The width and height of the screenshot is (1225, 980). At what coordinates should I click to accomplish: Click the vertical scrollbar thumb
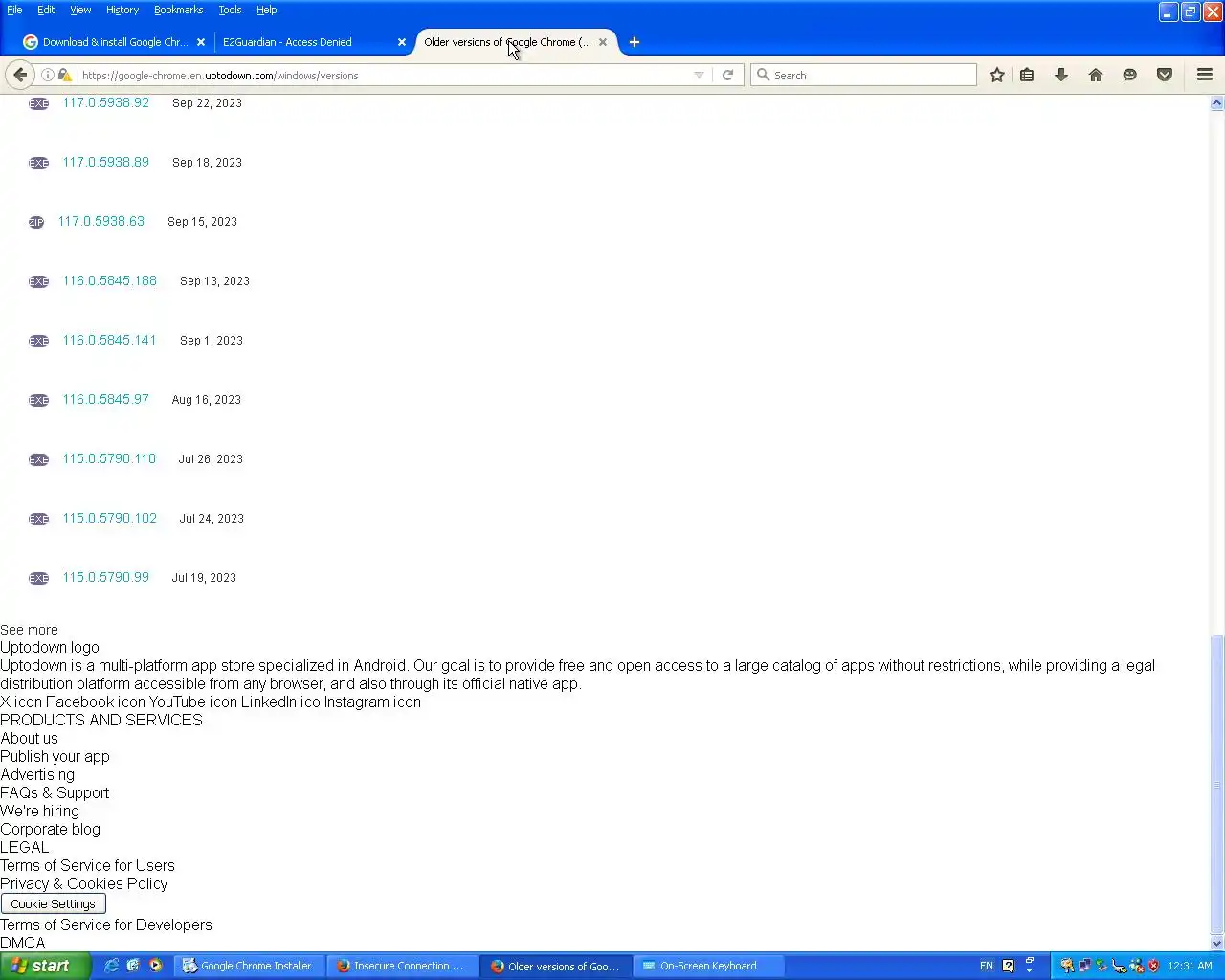[1217, 785]
